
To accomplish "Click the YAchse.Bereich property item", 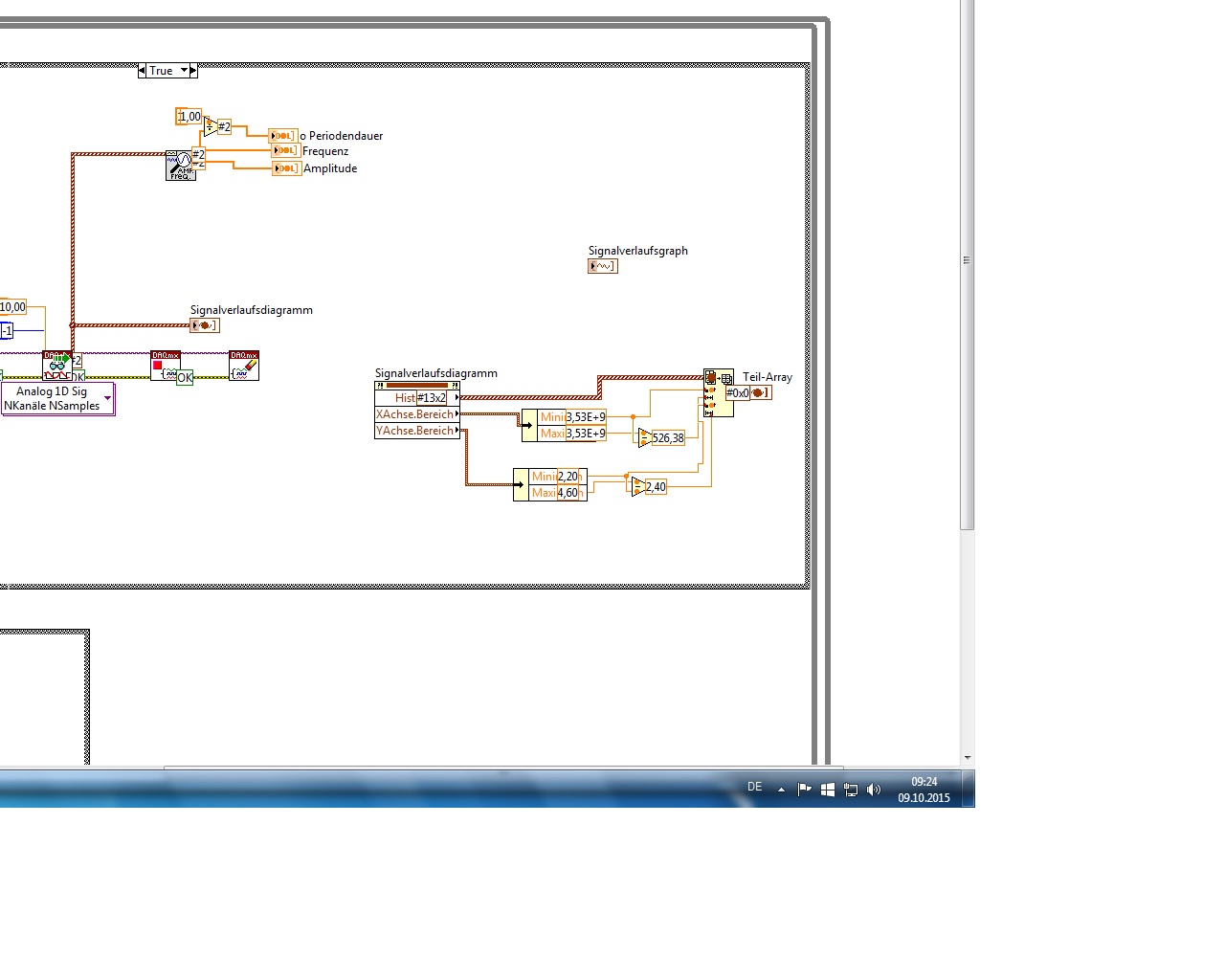I will click(x=417, y=431).
